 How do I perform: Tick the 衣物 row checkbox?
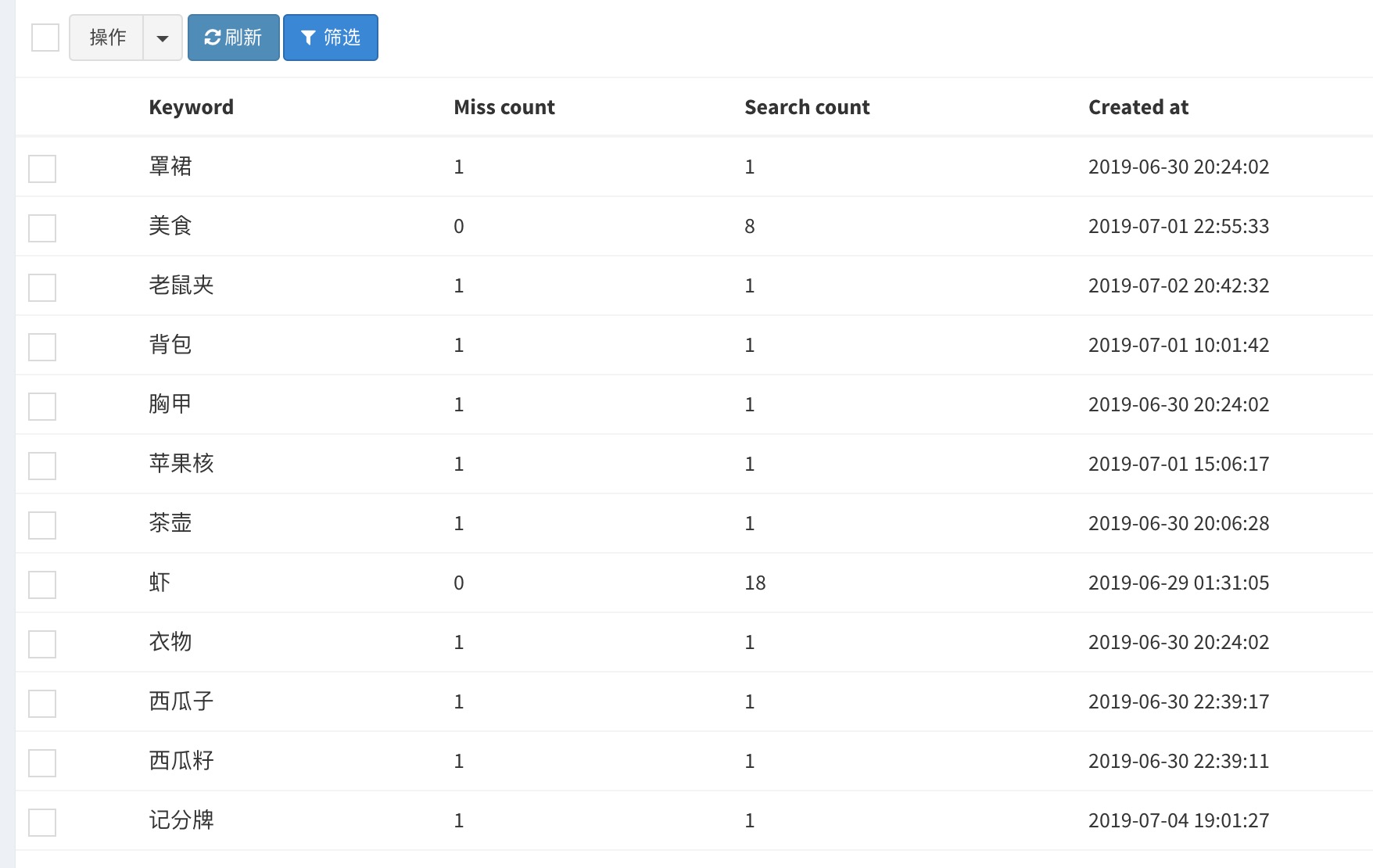click(42, 644)
